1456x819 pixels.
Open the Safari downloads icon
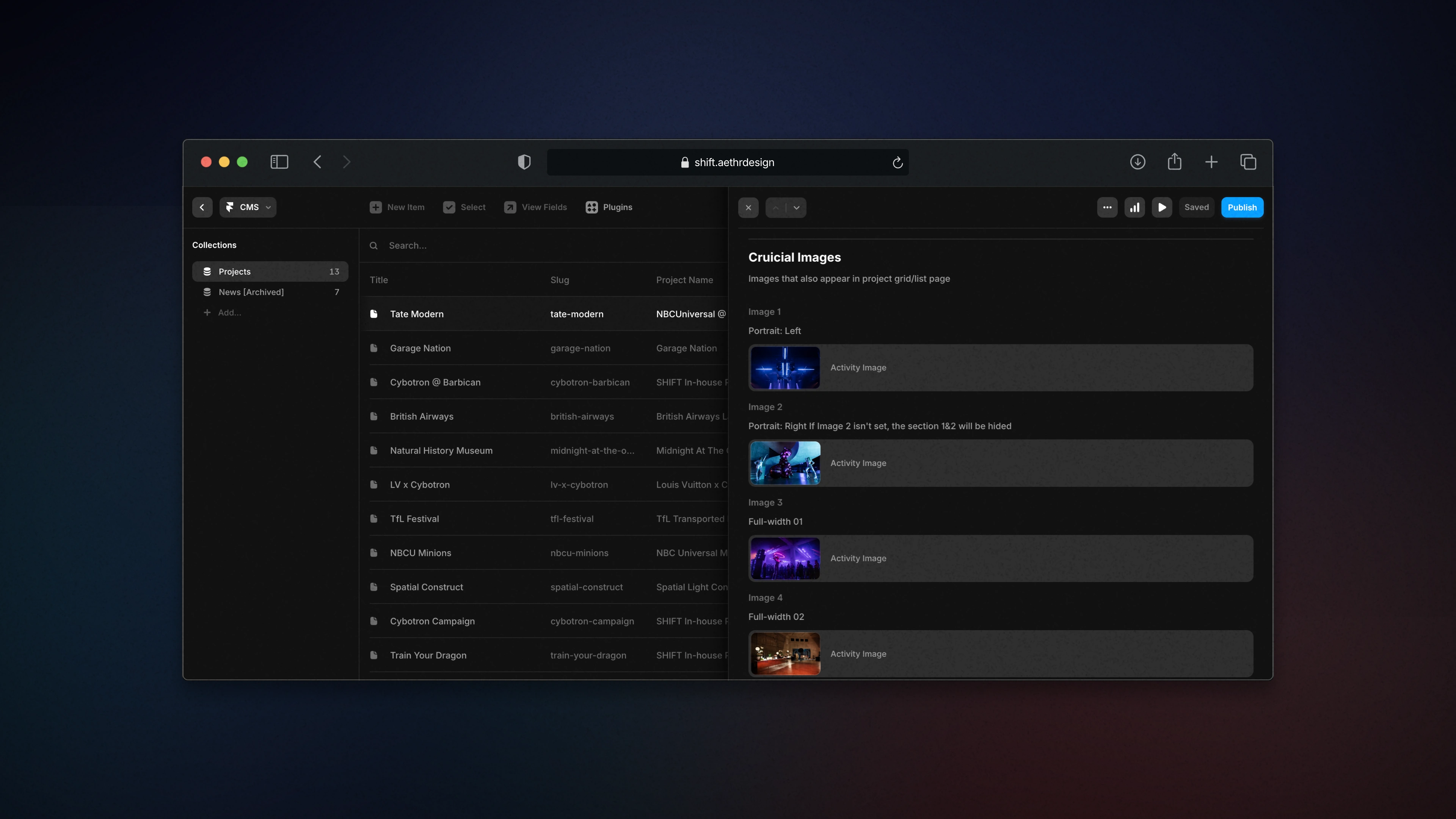click(1137, 162)
